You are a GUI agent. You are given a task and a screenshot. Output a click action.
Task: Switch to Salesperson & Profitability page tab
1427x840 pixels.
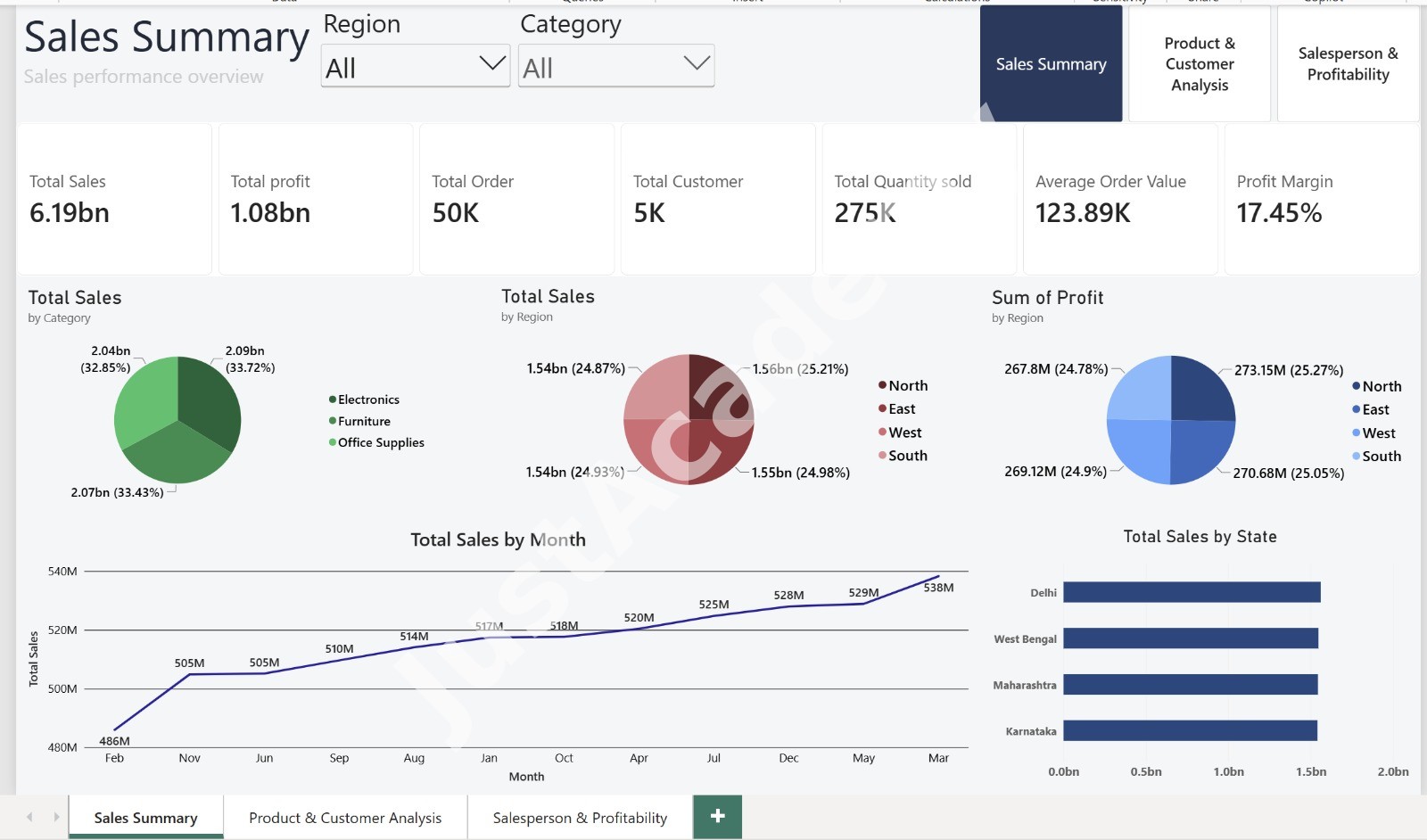click(580, 817)
